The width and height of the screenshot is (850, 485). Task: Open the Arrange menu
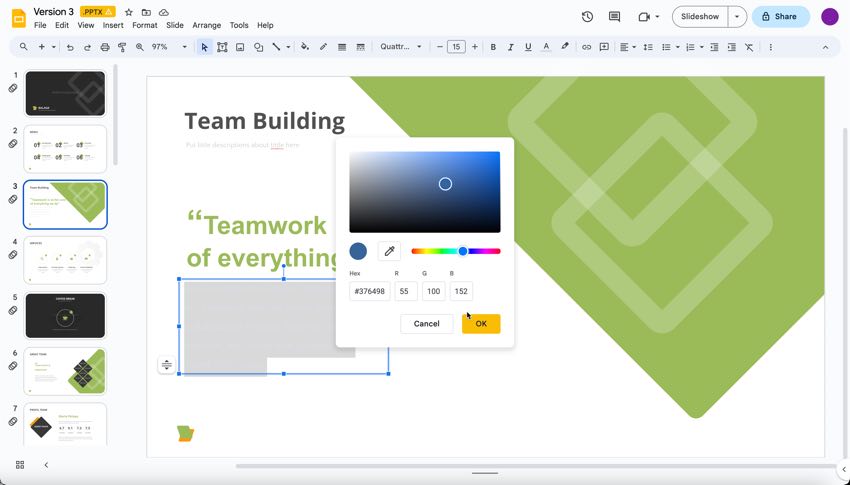coord(207,25)
